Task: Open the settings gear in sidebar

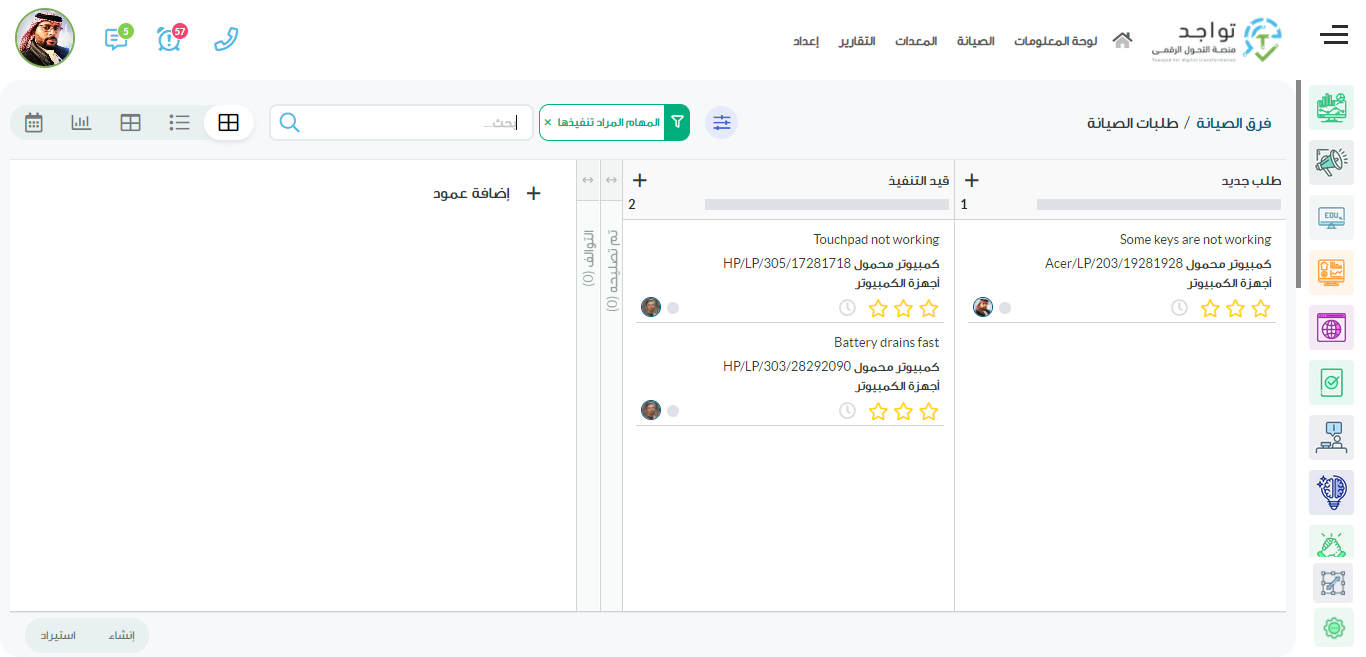Action: (1332, 627)
